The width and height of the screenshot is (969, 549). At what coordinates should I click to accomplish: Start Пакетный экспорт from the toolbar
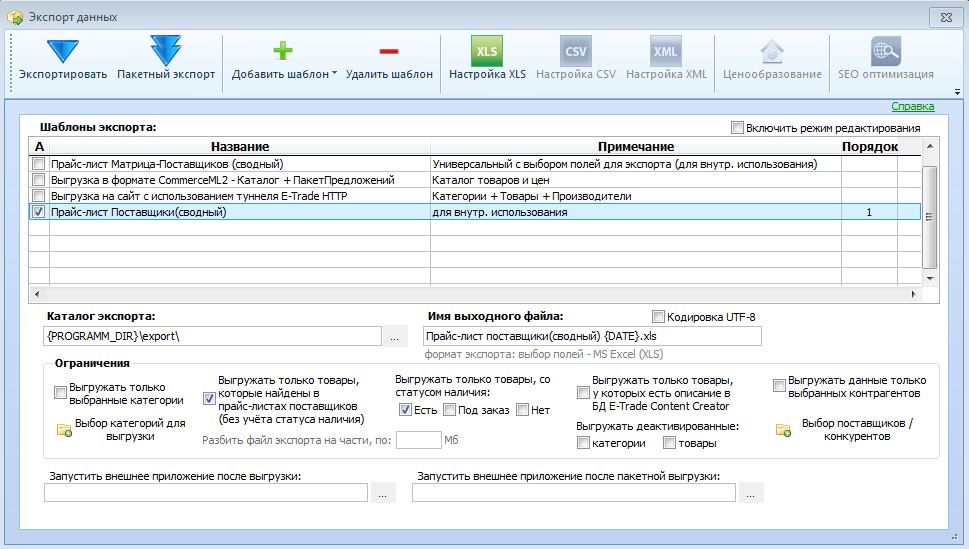(x=166, y=59)
